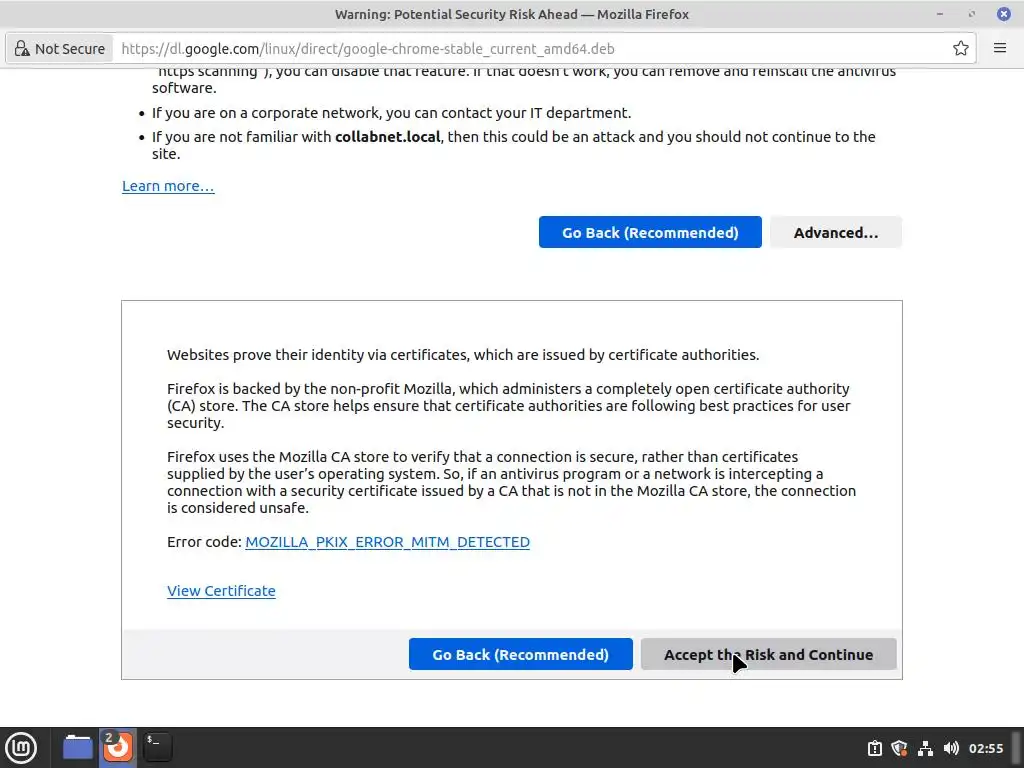This screenshot has height=768, width=1024.
Task: Click the lower Go Back (Recommended) button
Action: (520, 654)
